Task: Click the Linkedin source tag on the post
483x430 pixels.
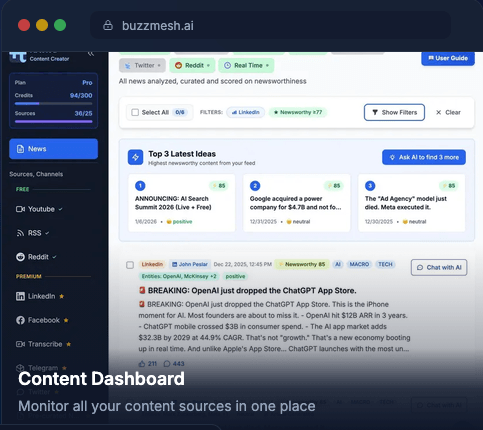Action: point(152,264)
